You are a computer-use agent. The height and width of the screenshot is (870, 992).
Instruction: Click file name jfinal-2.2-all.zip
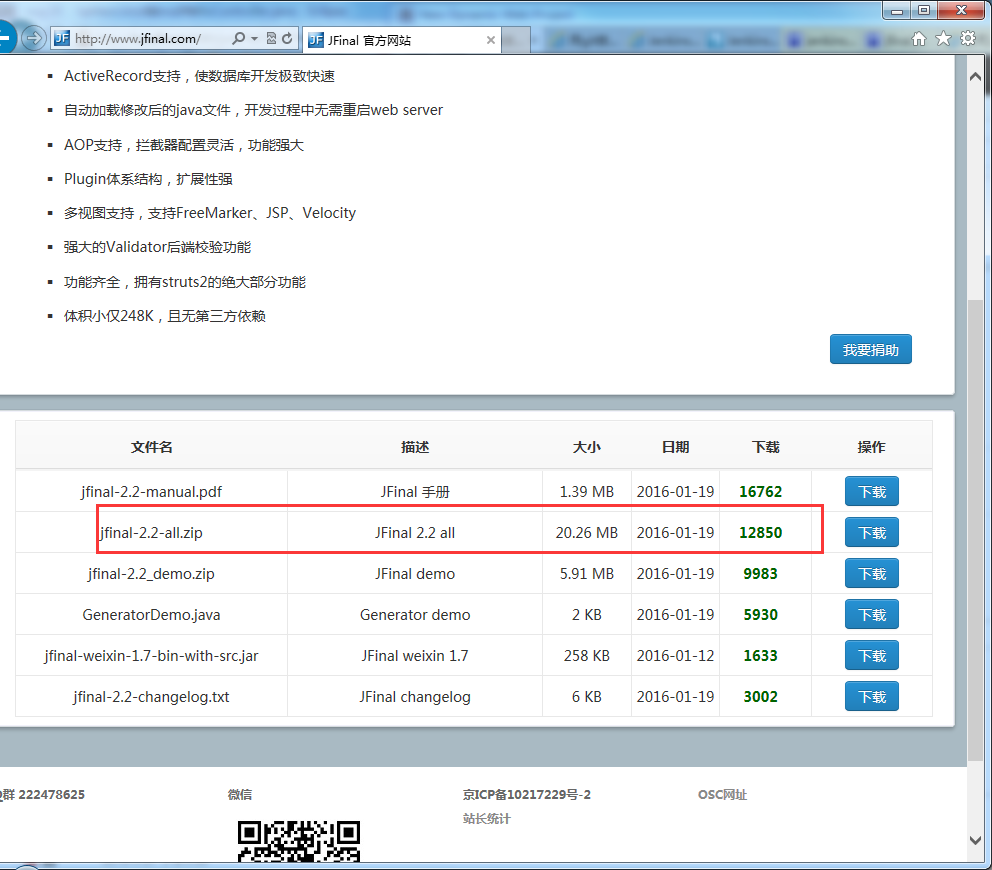coord(151,533)
